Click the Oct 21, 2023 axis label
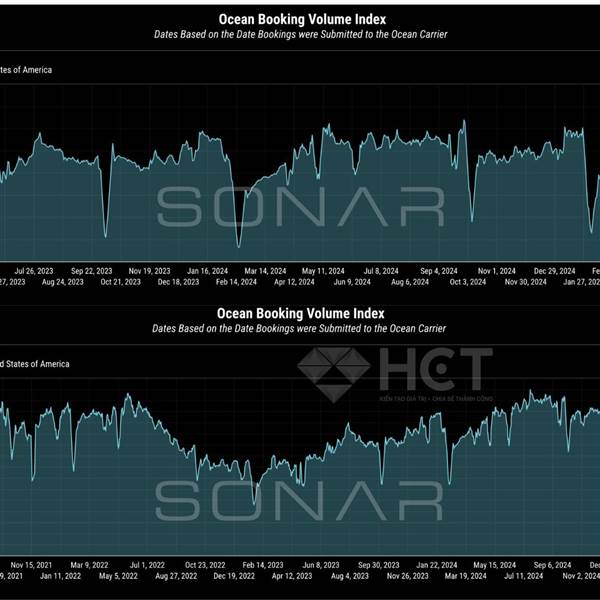 121,282
